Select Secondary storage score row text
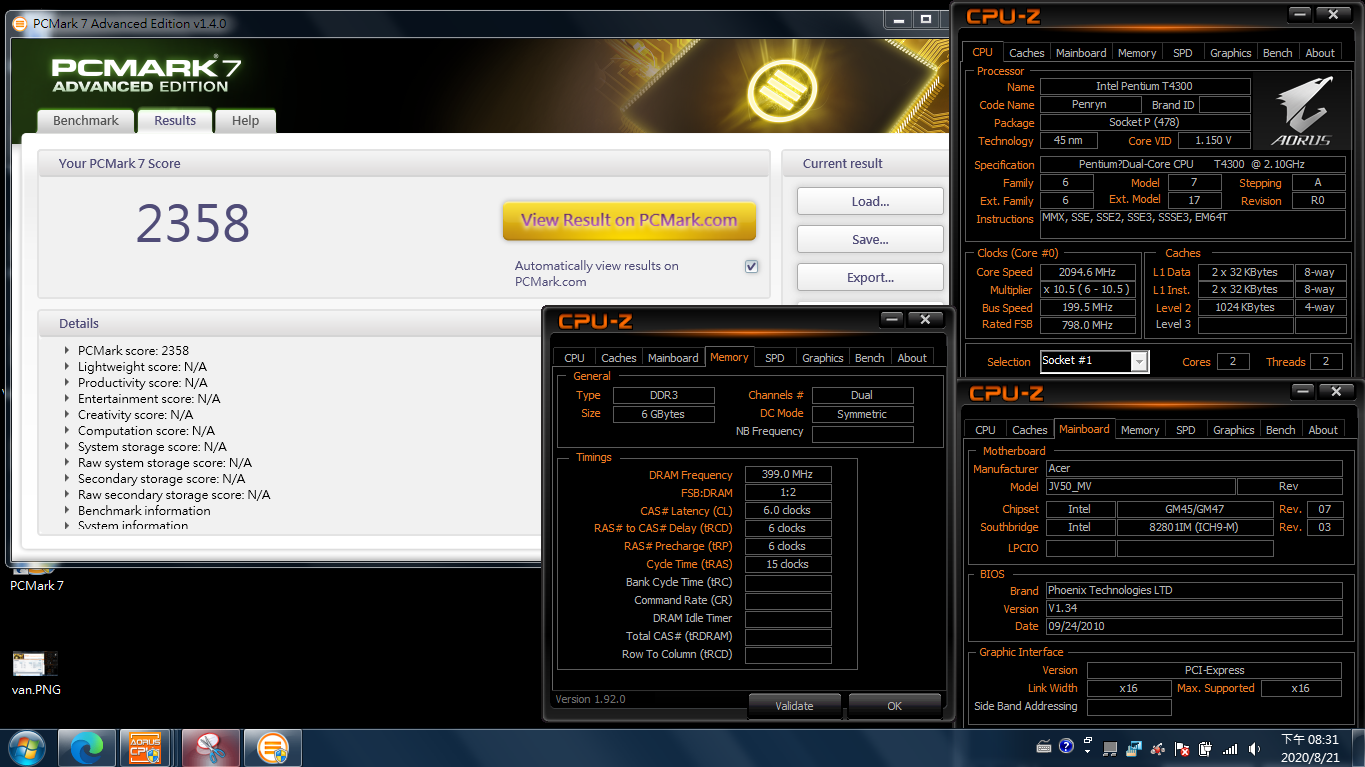This screenshot has height=767, width=1365. click(162, 478)
